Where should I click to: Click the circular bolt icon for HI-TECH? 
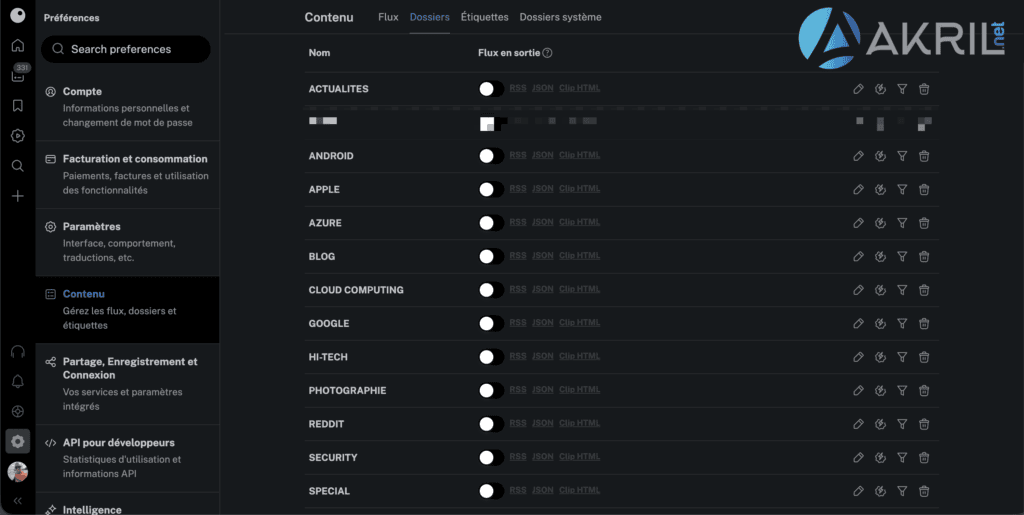[x=880, y=357]
